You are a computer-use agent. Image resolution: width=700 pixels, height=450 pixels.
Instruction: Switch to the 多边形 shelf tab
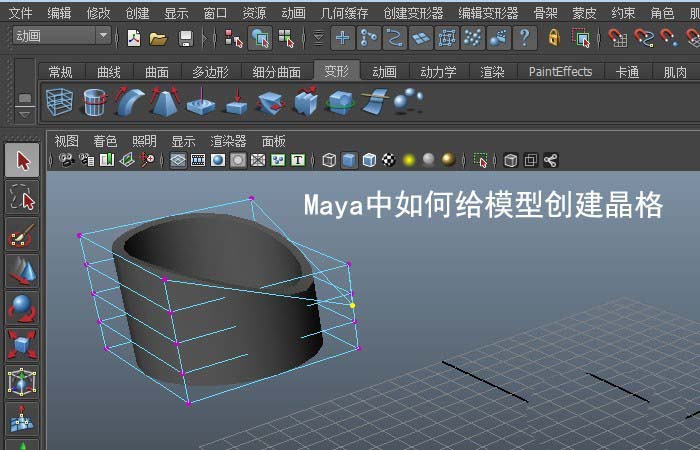[210, 72]
